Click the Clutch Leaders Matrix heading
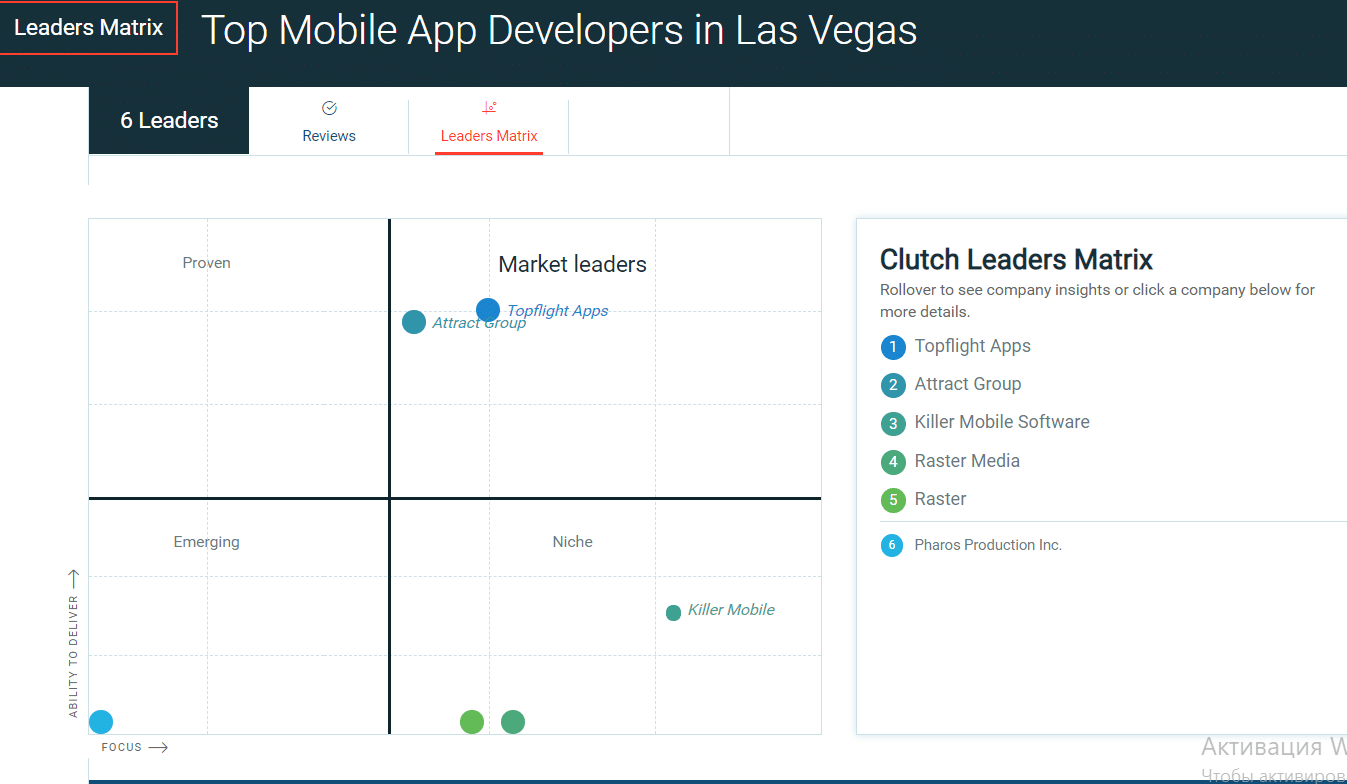Viewport: 1347px width, 784px height. [1016, 260]
